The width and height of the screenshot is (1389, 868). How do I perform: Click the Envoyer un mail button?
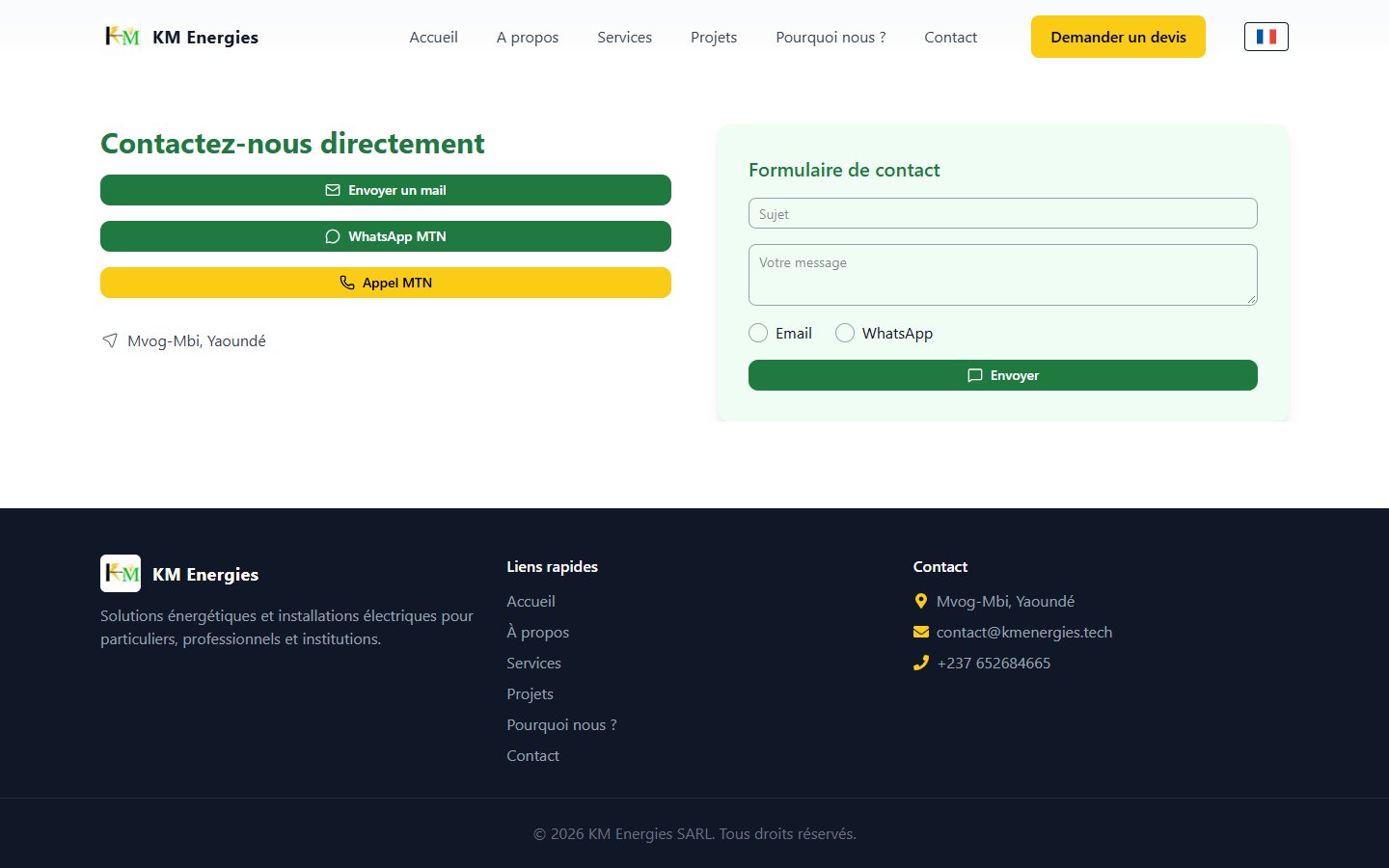click(x=386, y=190)
